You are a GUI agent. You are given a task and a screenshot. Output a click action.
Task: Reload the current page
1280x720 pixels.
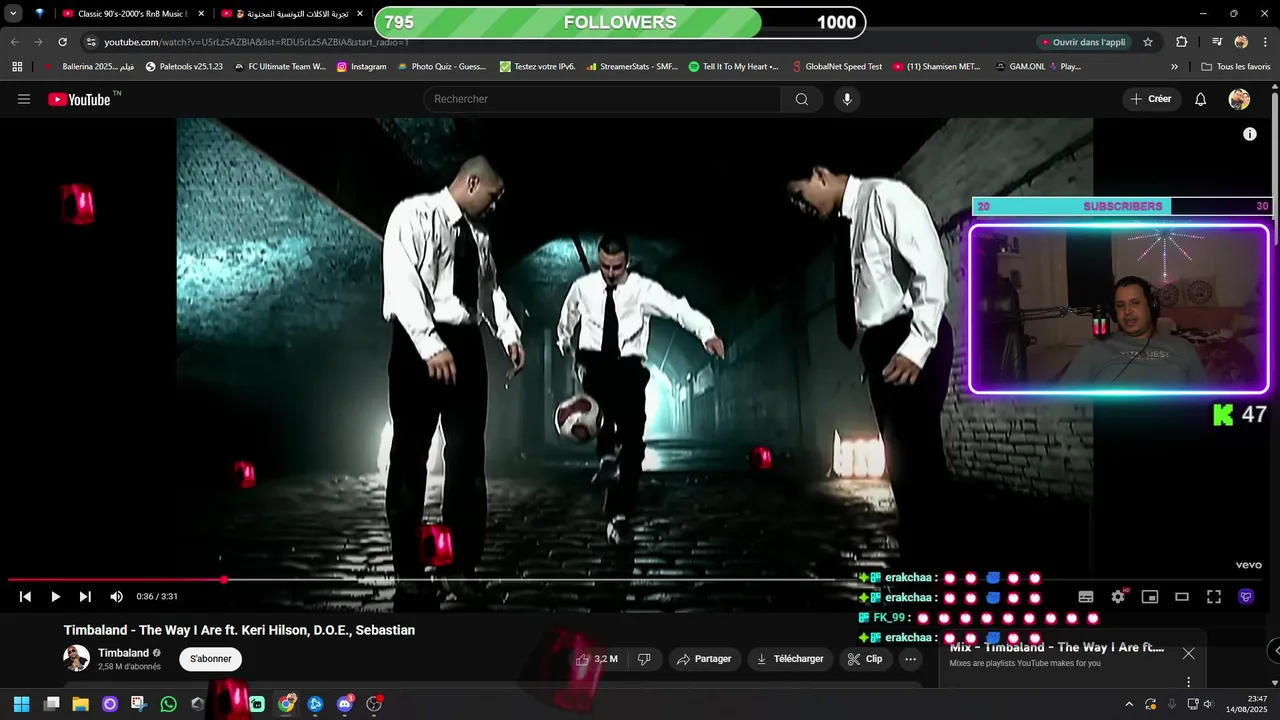(62, 42)
